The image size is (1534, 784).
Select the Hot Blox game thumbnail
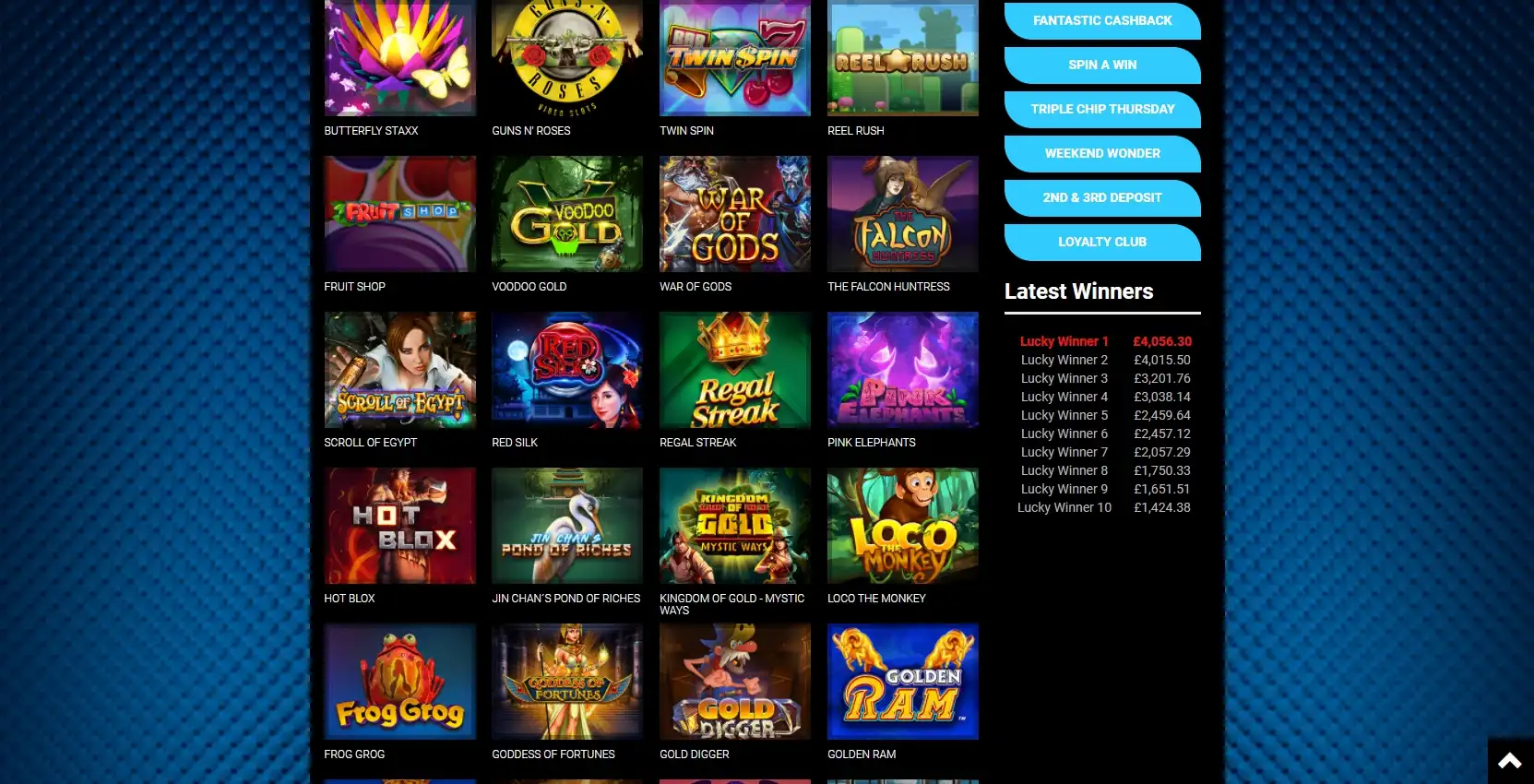pos(399,526)
